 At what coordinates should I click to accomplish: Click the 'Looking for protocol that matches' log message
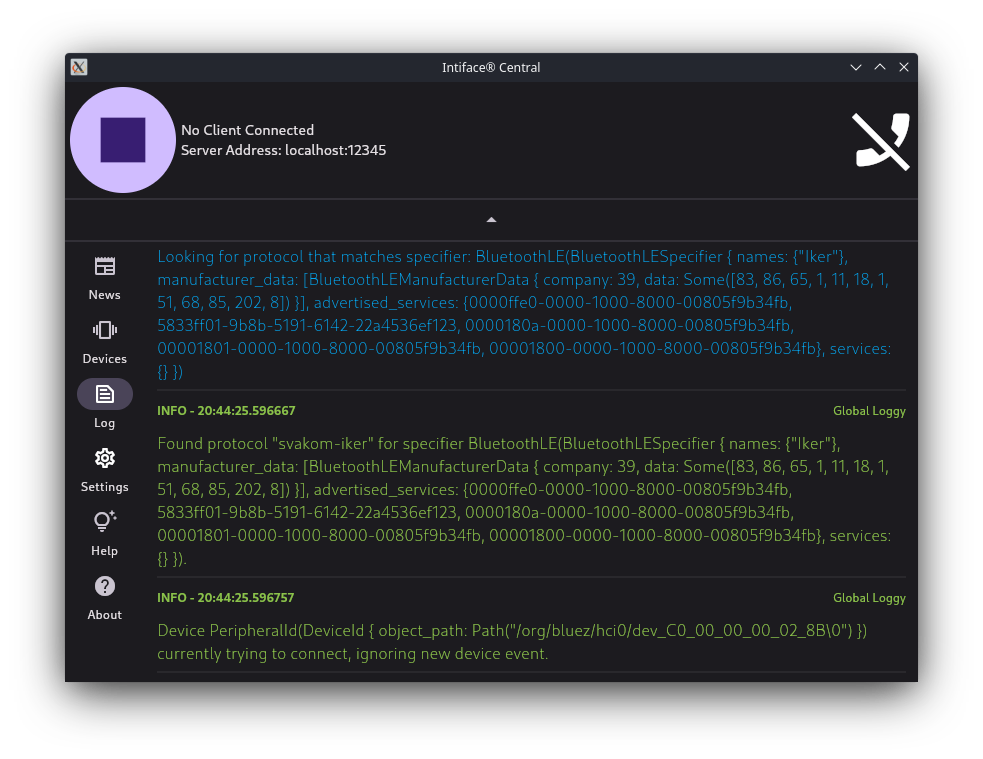(x=524, y=314)
